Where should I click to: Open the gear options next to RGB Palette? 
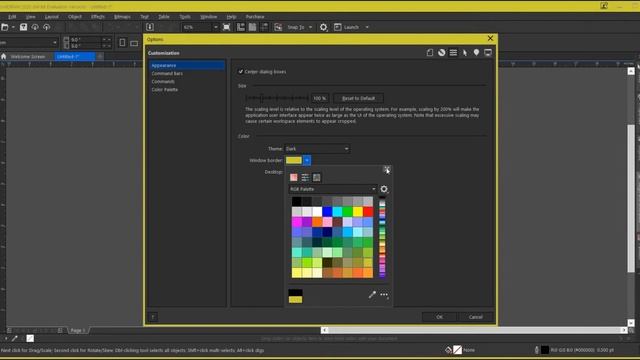tap(384, 189)
